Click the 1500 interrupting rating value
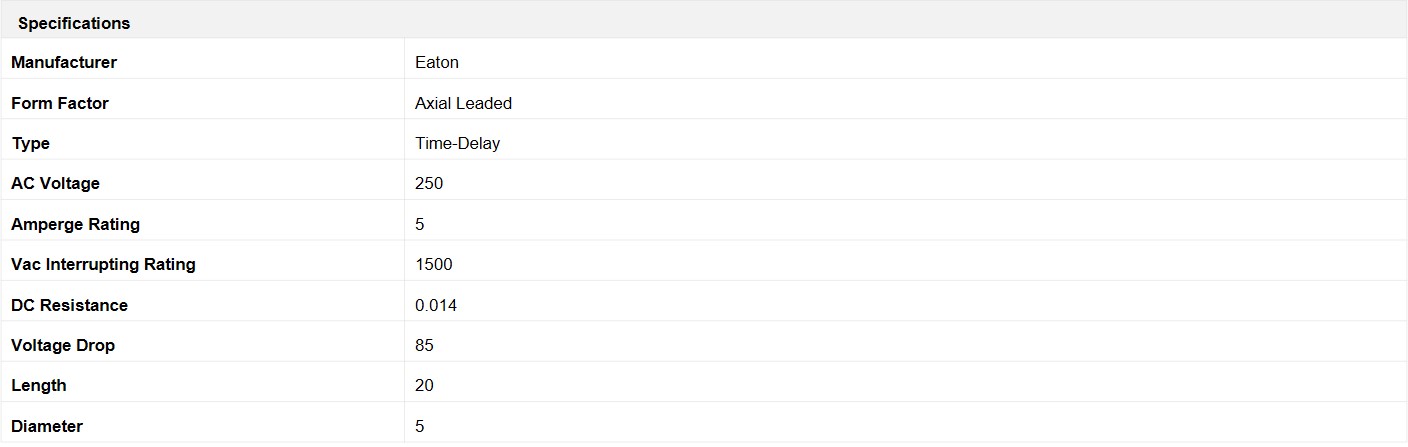Screen dimensions: 1408x447 tap(434, 264)
